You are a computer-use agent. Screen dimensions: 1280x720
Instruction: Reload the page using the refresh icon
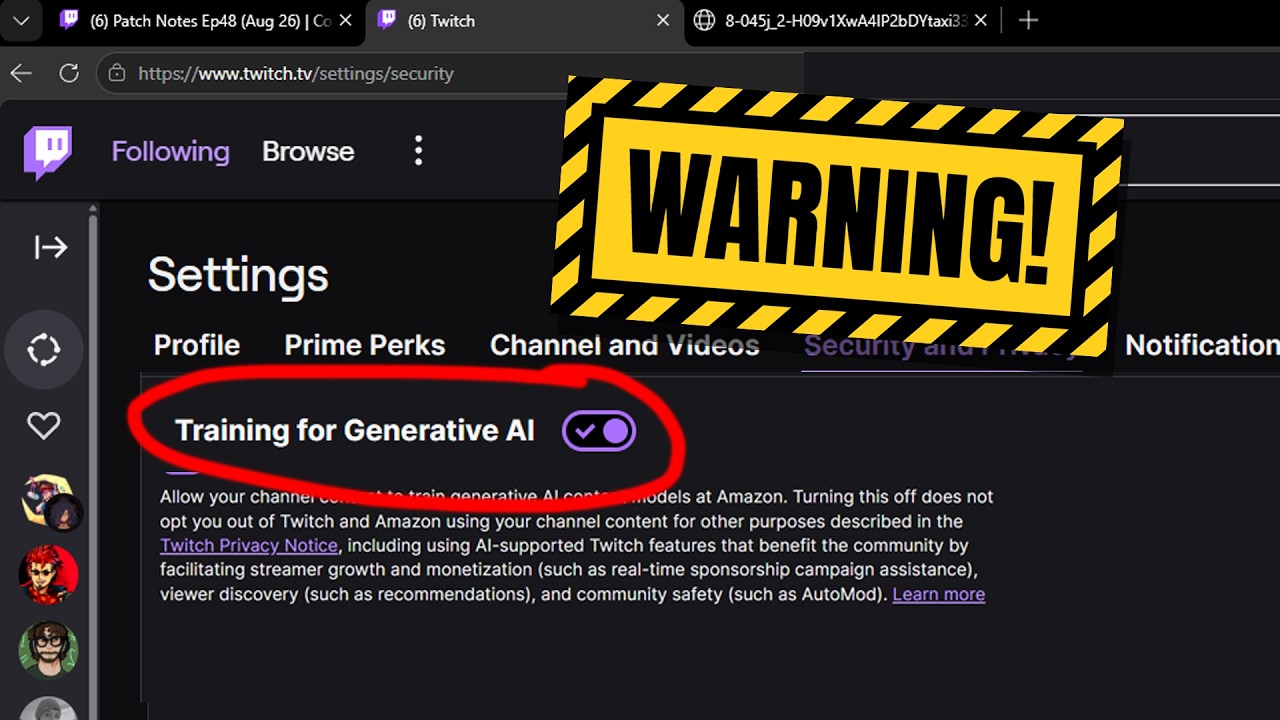tap(69, 73)
